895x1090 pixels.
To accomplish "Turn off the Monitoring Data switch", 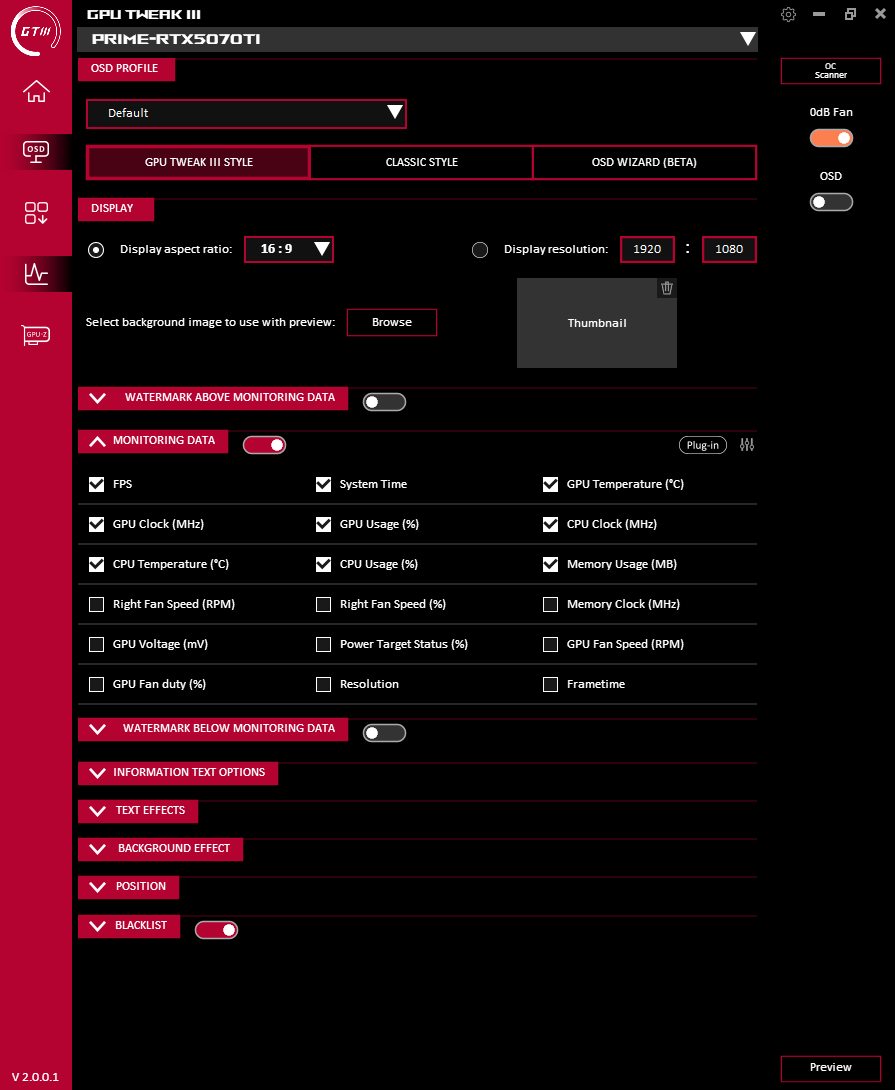I will point(264,445).
